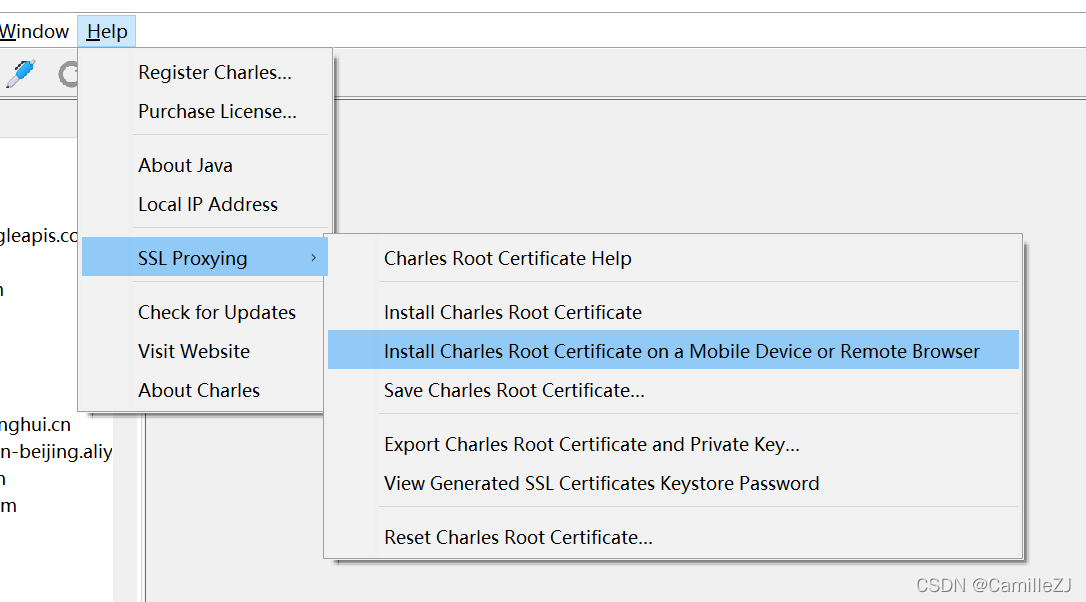This screenshot has width=1086, height=602.
Task: Select Save Charles Root Certificate...
Action: point(514,390)
